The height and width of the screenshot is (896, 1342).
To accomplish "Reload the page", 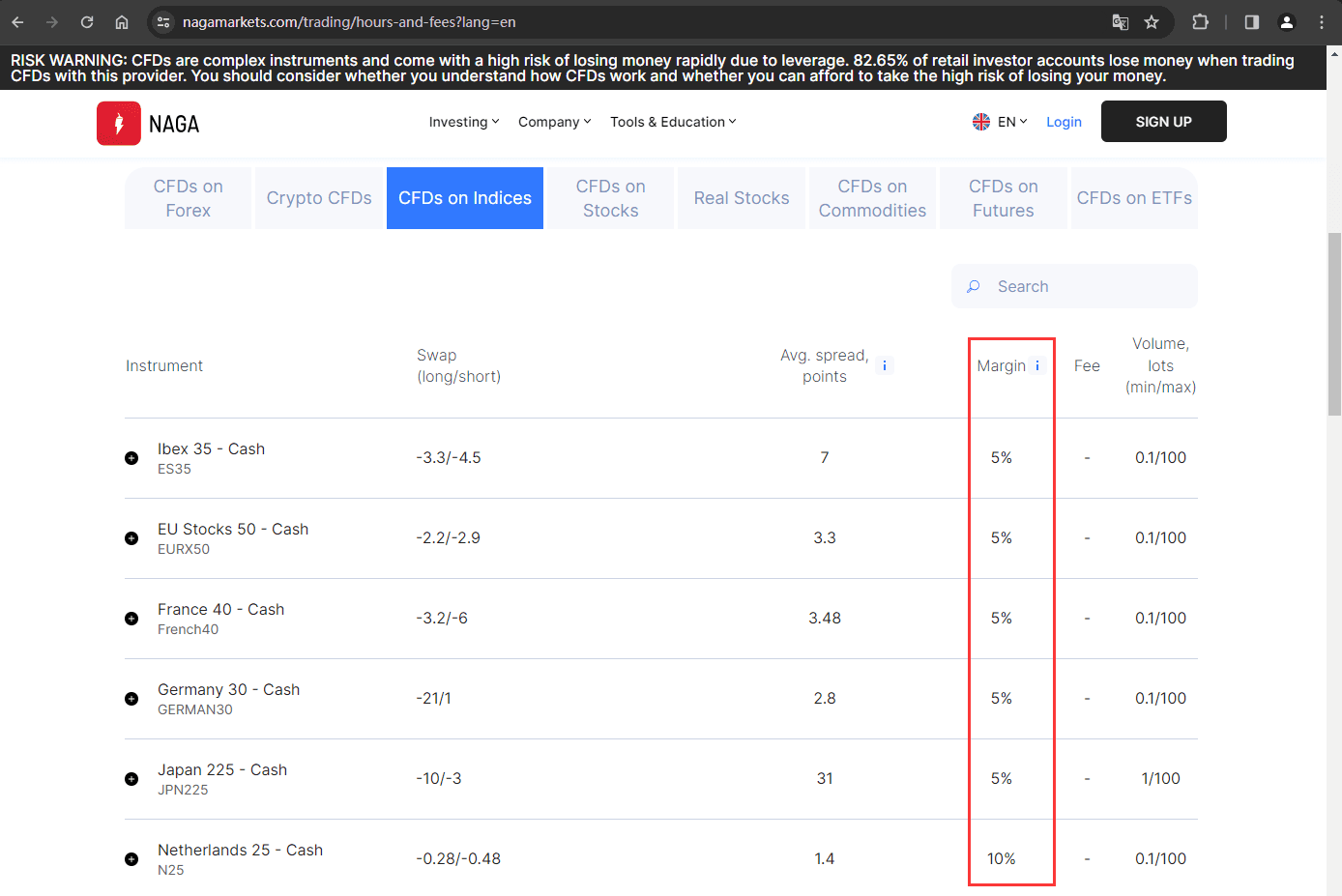I will coord(87,21).
